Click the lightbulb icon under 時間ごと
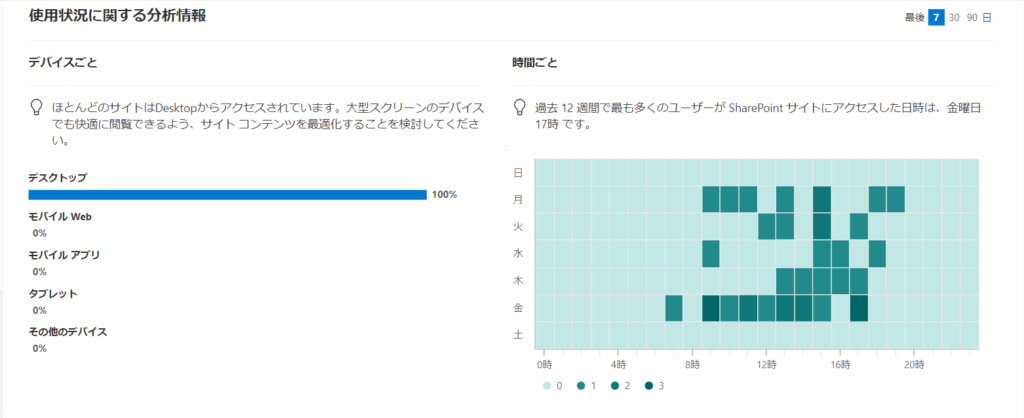This screenshot has width=1024, height=418. pyautogui.click(x=520, y=107)
